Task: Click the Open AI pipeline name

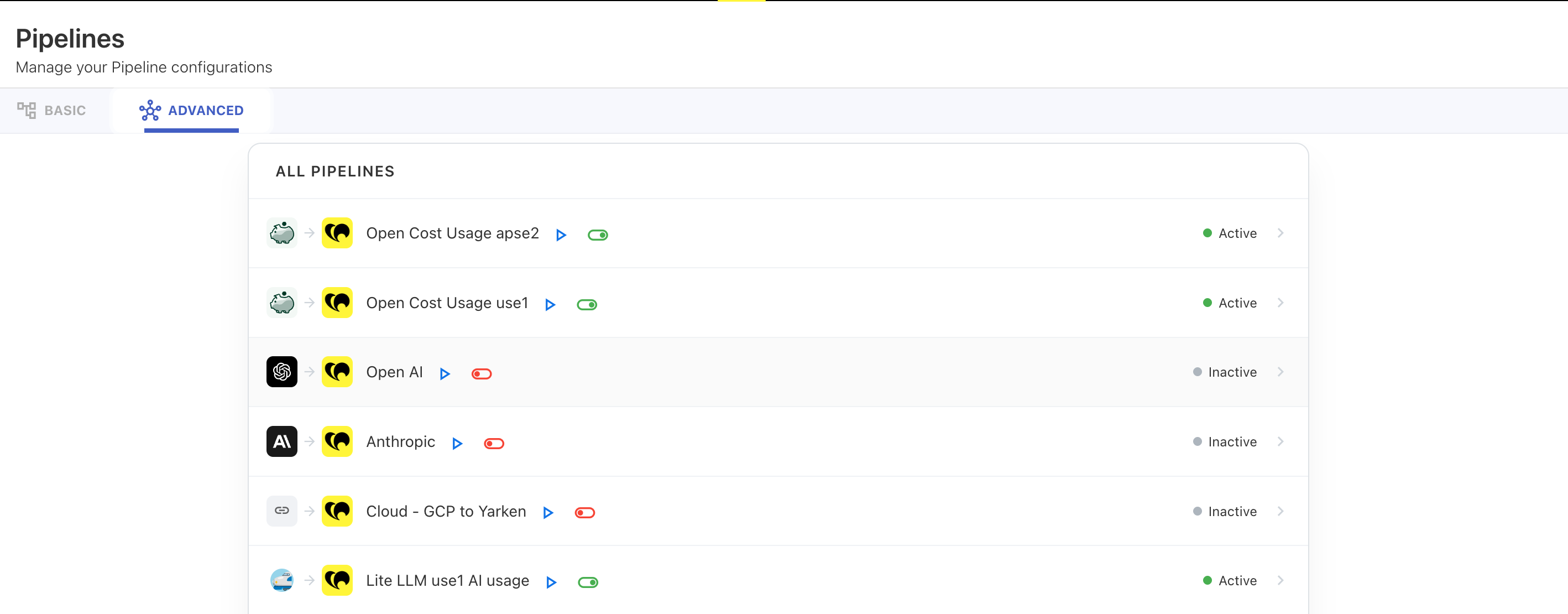Action: [x=394, y=372]
